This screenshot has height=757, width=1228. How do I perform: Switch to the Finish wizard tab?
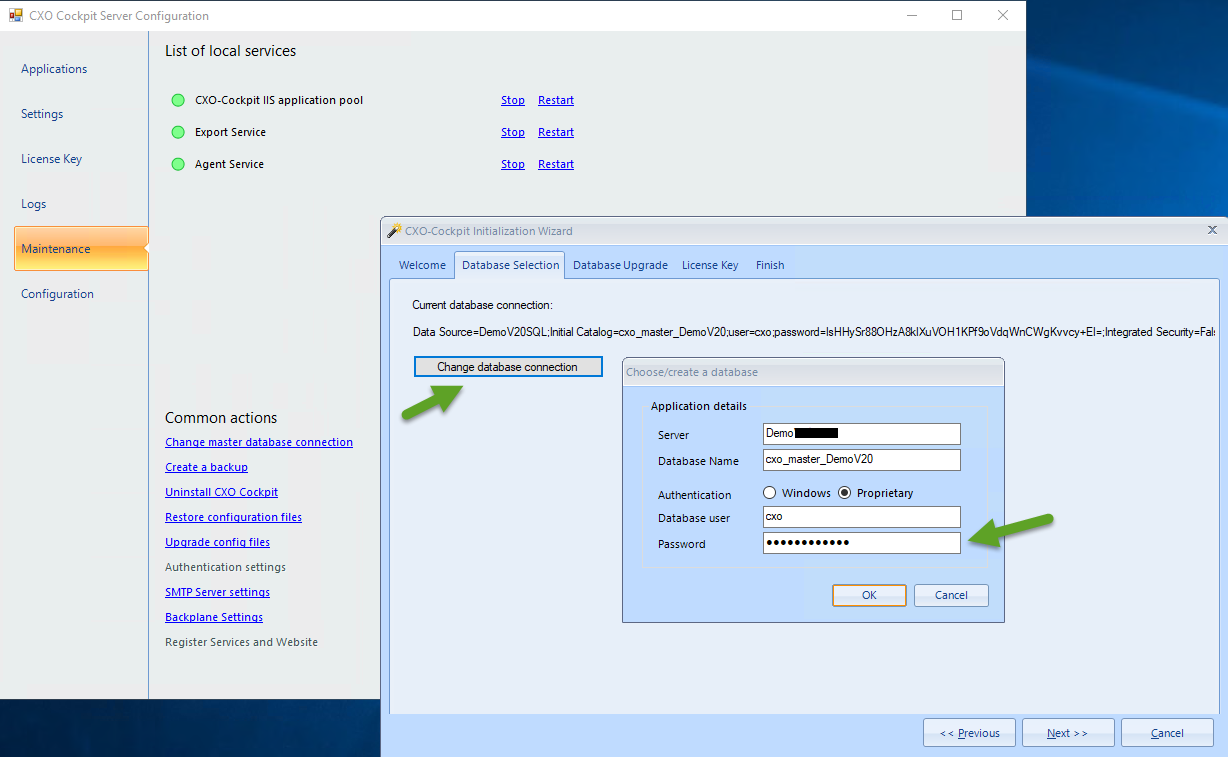pos(770,265)
